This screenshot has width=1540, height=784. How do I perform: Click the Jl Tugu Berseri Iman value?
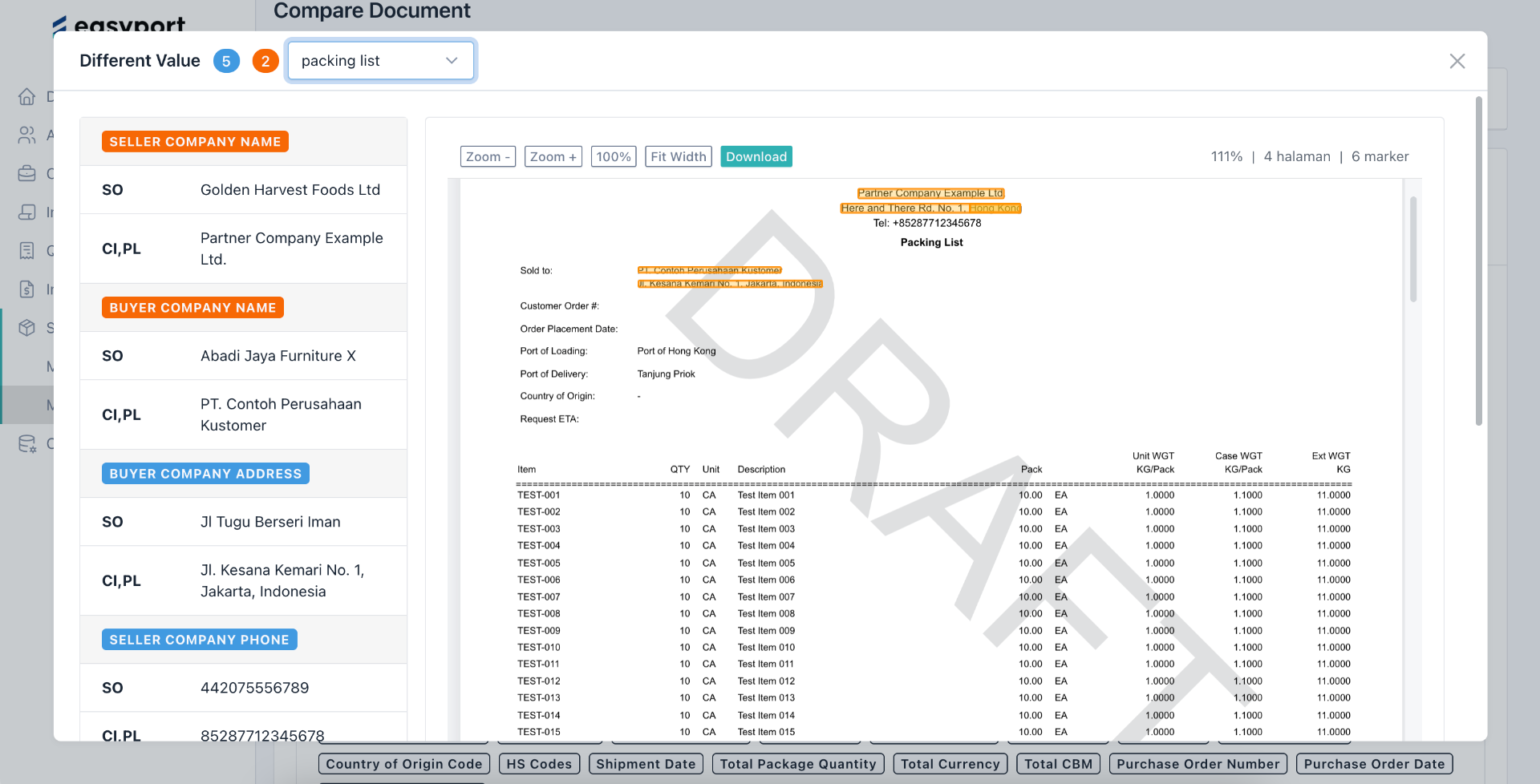[270, 522]
